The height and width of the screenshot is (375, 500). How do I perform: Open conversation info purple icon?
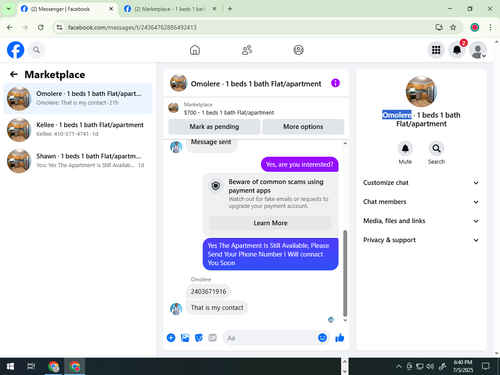click(x=335, y=83)
